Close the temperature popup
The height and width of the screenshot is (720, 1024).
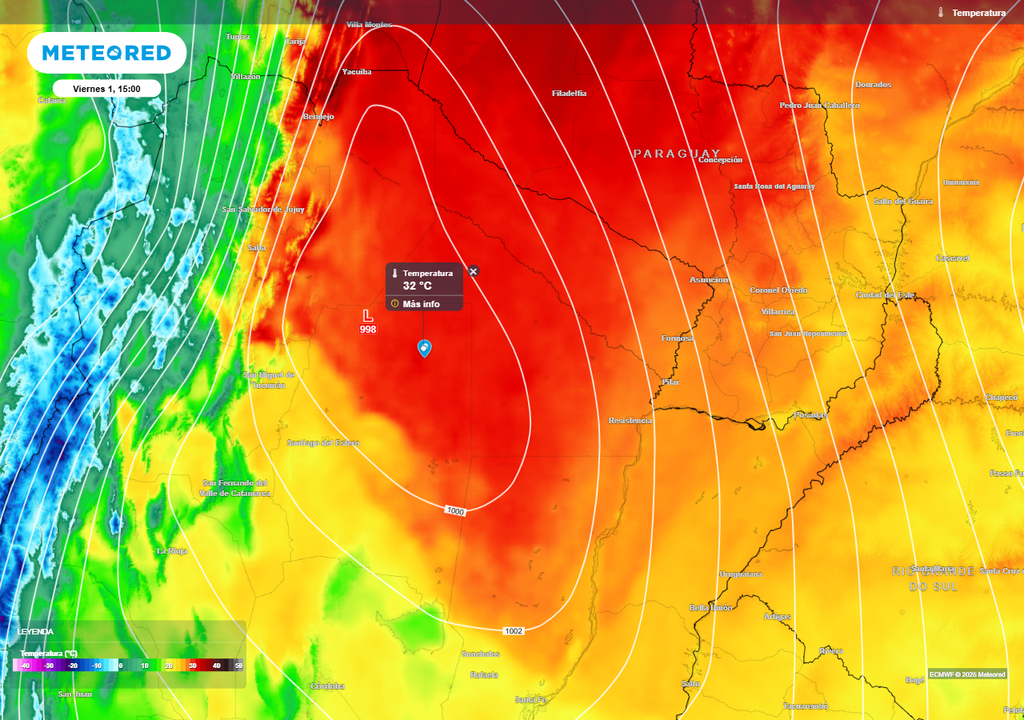pyautogui.click(x=474, y=271)
